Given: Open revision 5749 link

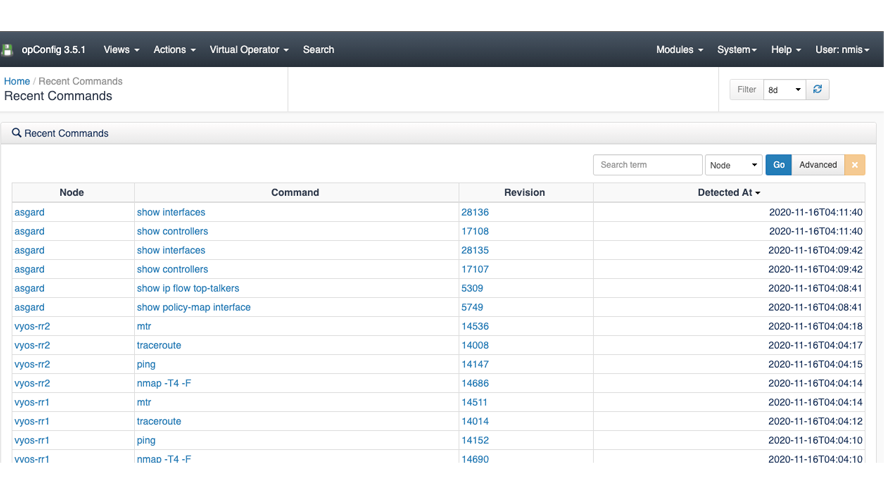Looking at the screenshot, I should pyautogui.click(x=472, y=307).
